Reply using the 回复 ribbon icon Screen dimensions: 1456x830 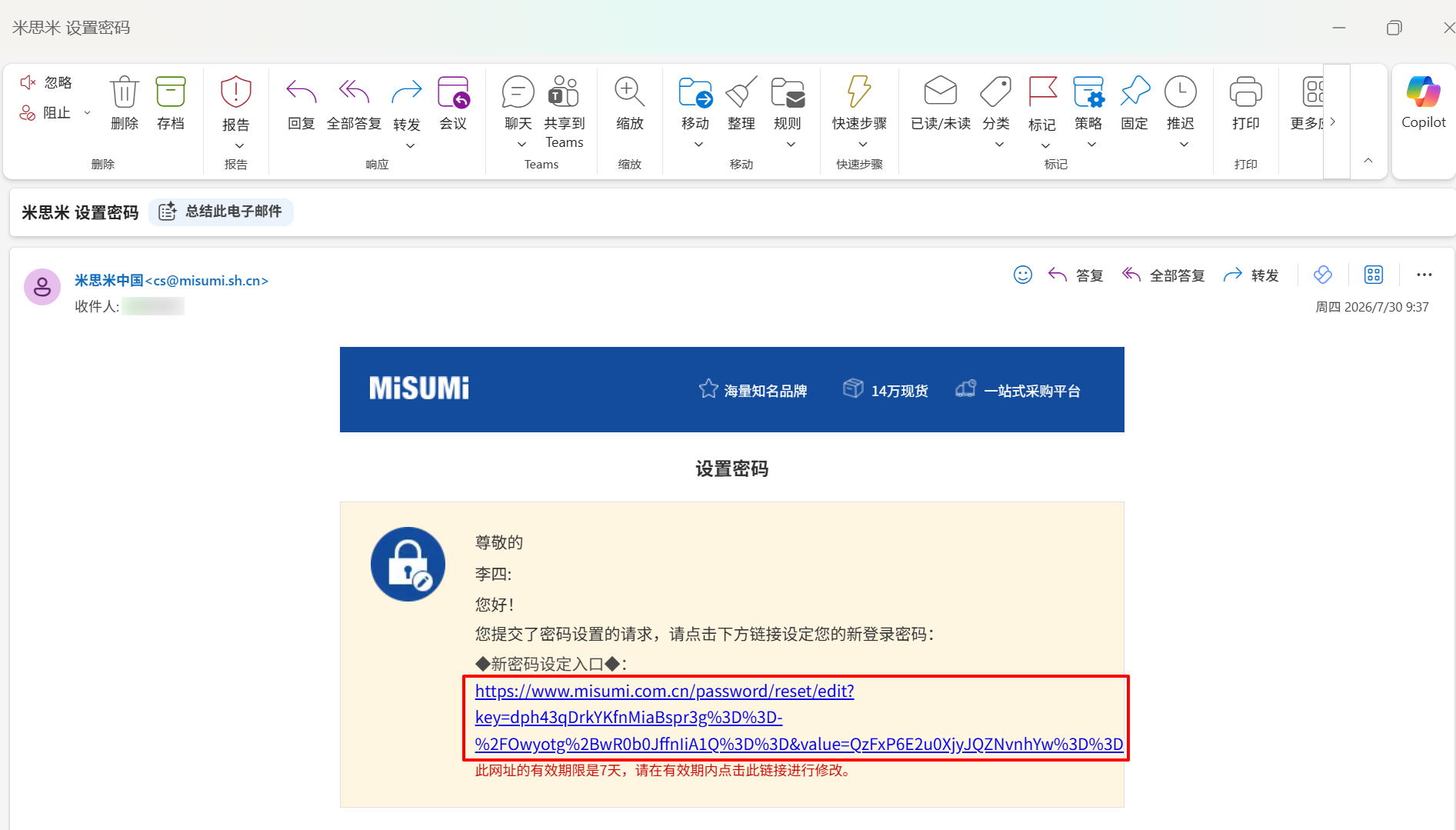click(301, 92)
